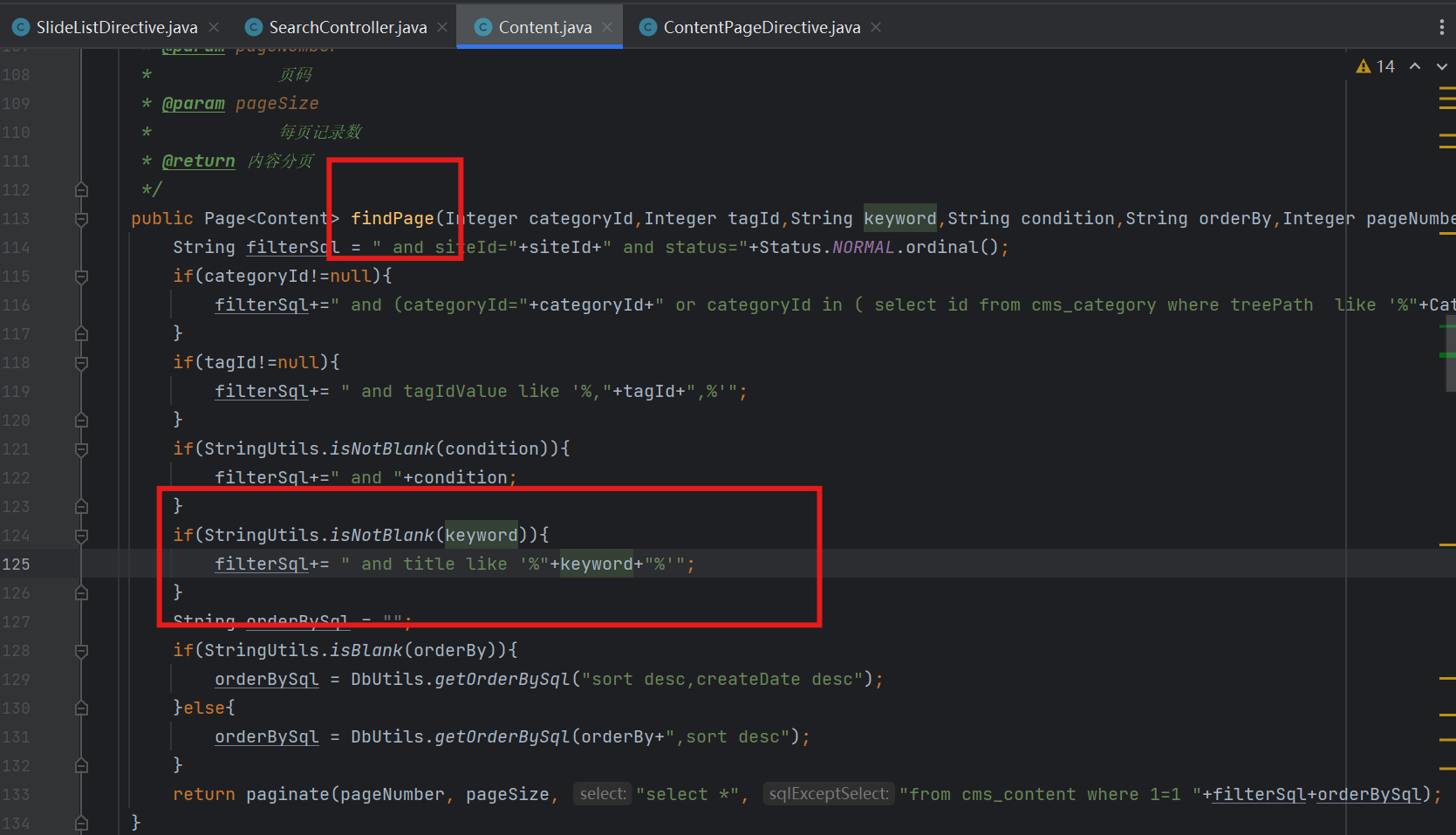
Task: Click Page<Content> return type
Action: click(x=272, y=219)
